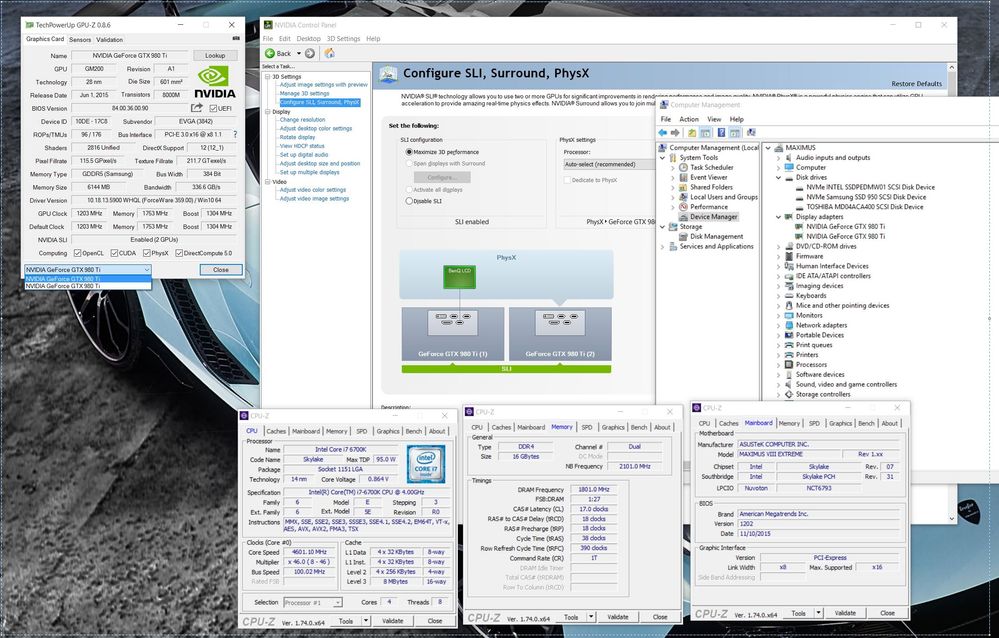The width and height of the screenshot is (999, 638).
Task: Click the Keyboards device category icon
Action: tap(789, 295)
